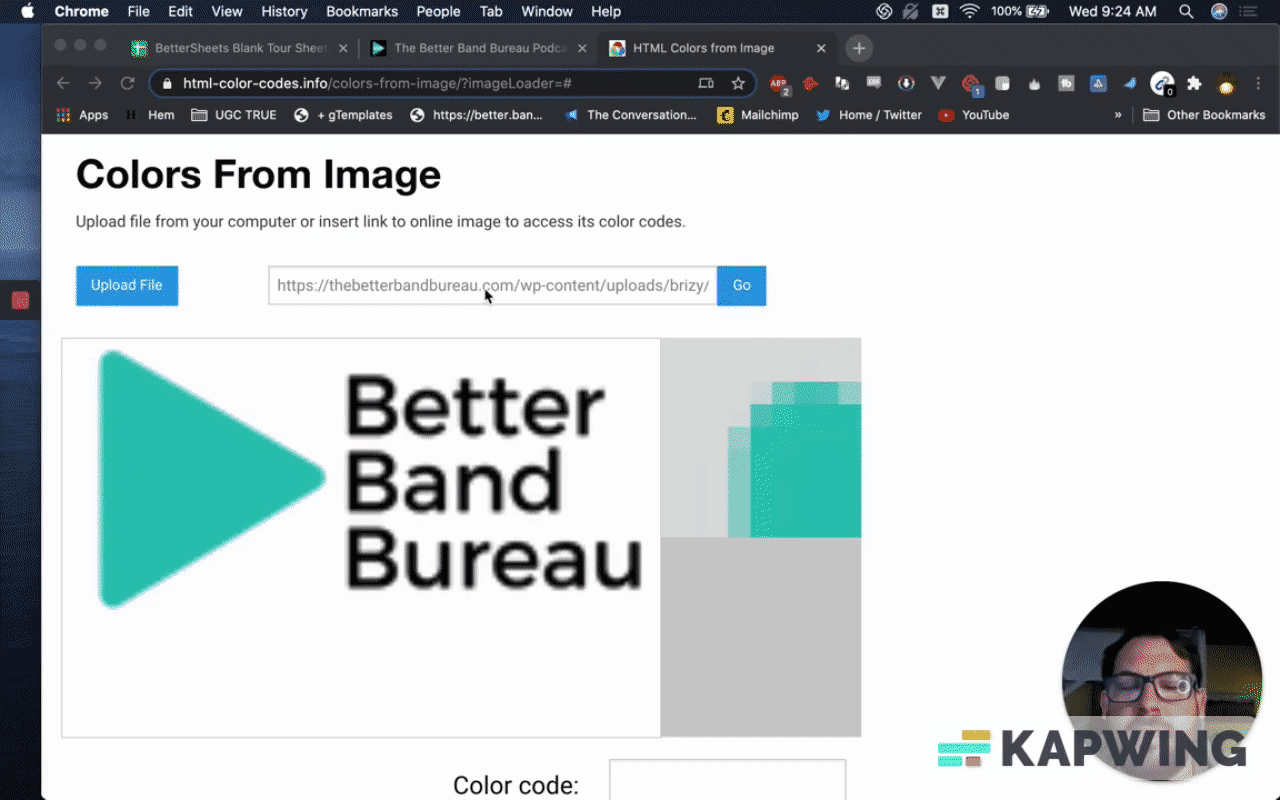Open the Window menu
Screen dimensions: 1280x800
click(x=547, y=12)
